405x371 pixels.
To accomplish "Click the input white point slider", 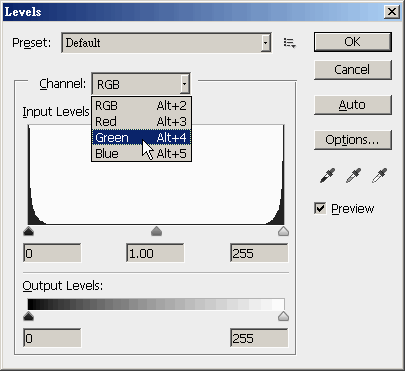I will pyautogui.click(x=283, y=231).
